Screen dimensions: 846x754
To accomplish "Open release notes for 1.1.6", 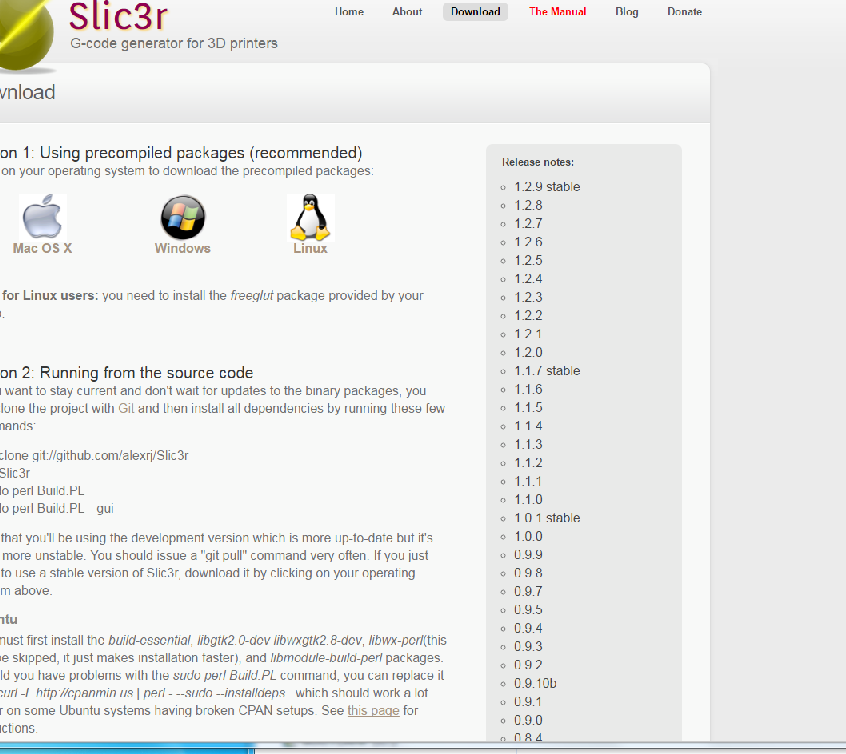I will (528, 389).
